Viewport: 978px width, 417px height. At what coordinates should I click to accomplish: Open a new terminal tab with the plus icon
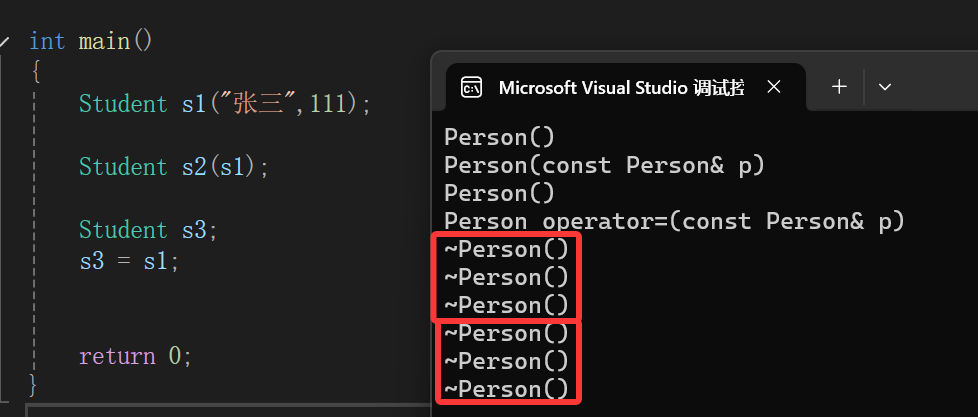click(x=840, y=87)
